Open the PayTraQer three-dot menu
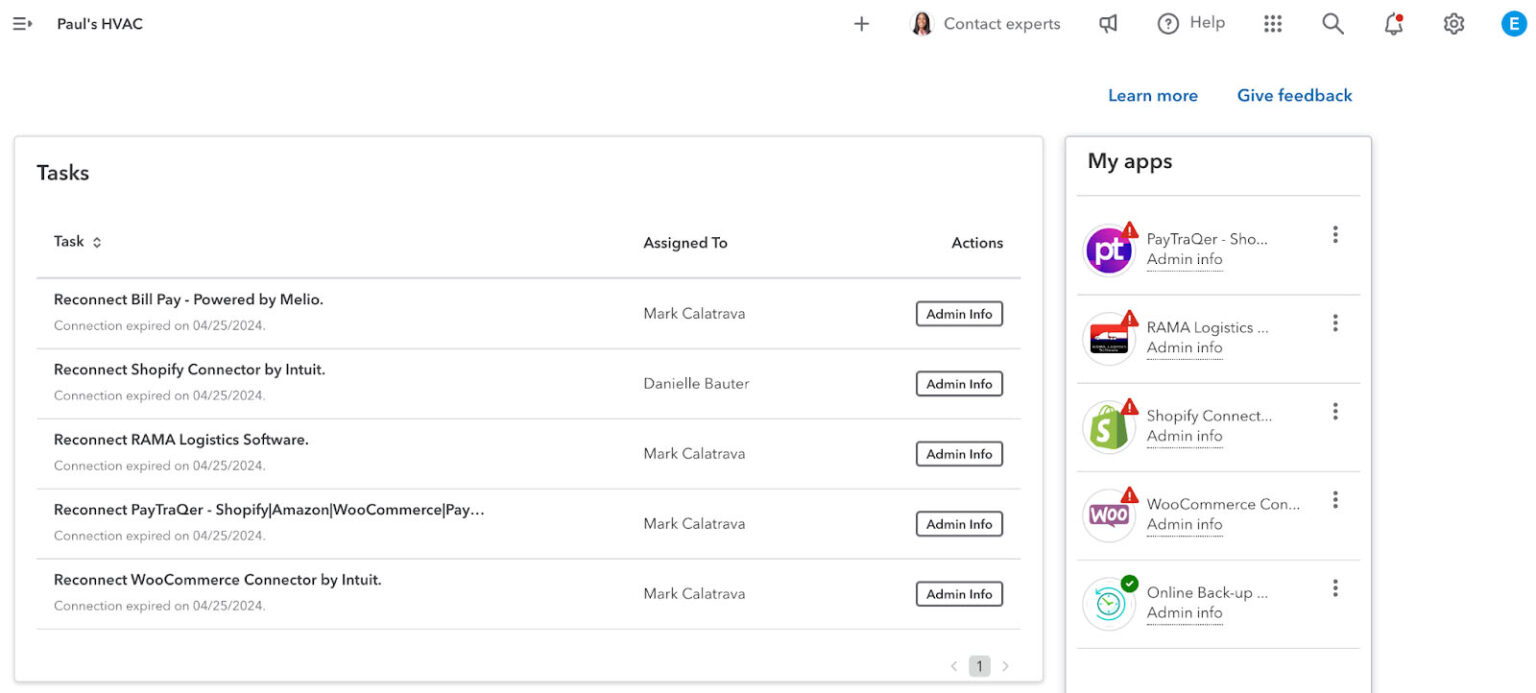1536x693 pixels. (x=1335, y=233)
